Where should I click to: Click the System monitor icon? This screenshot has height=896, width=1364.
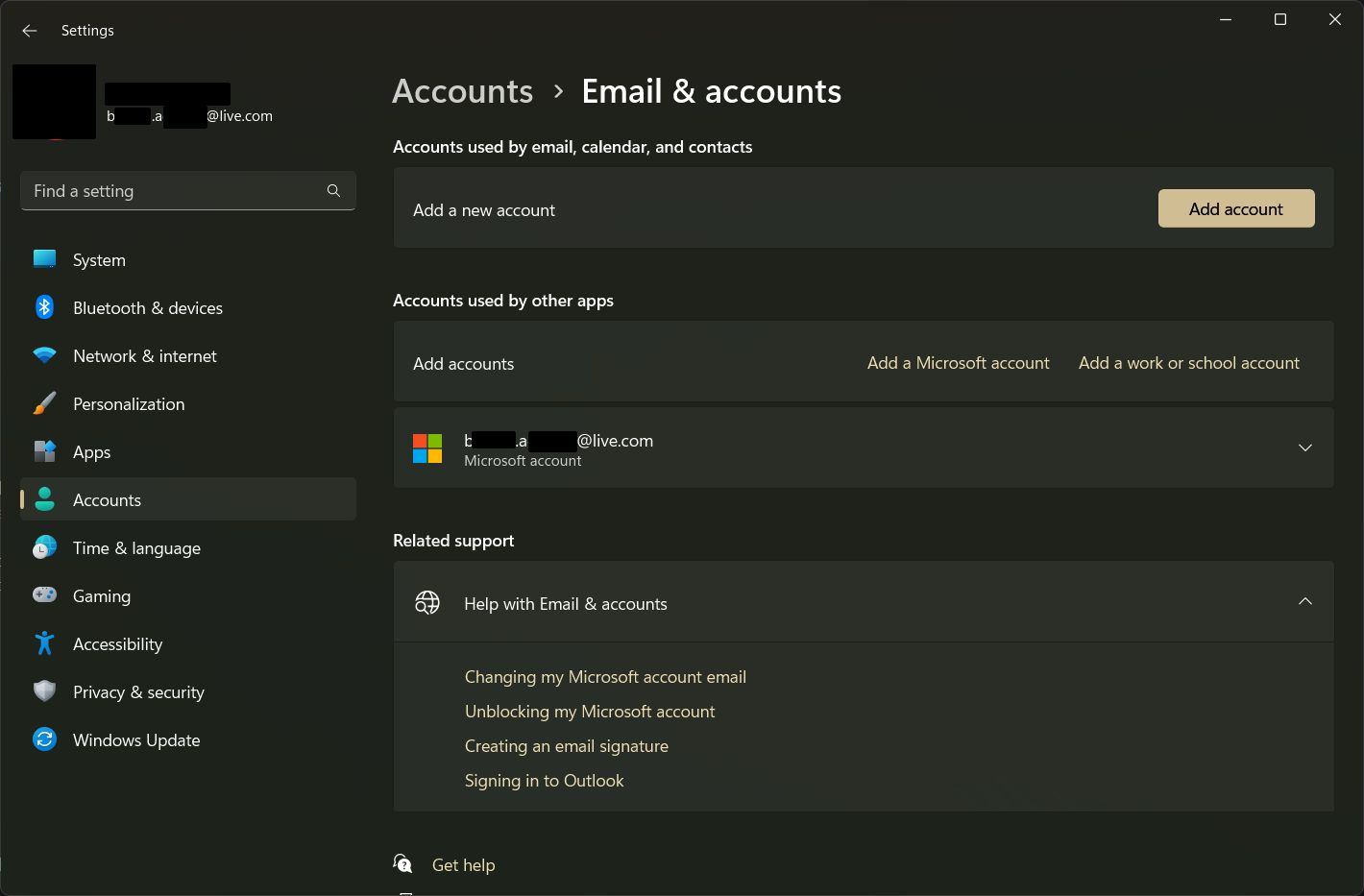coord(44,259)
